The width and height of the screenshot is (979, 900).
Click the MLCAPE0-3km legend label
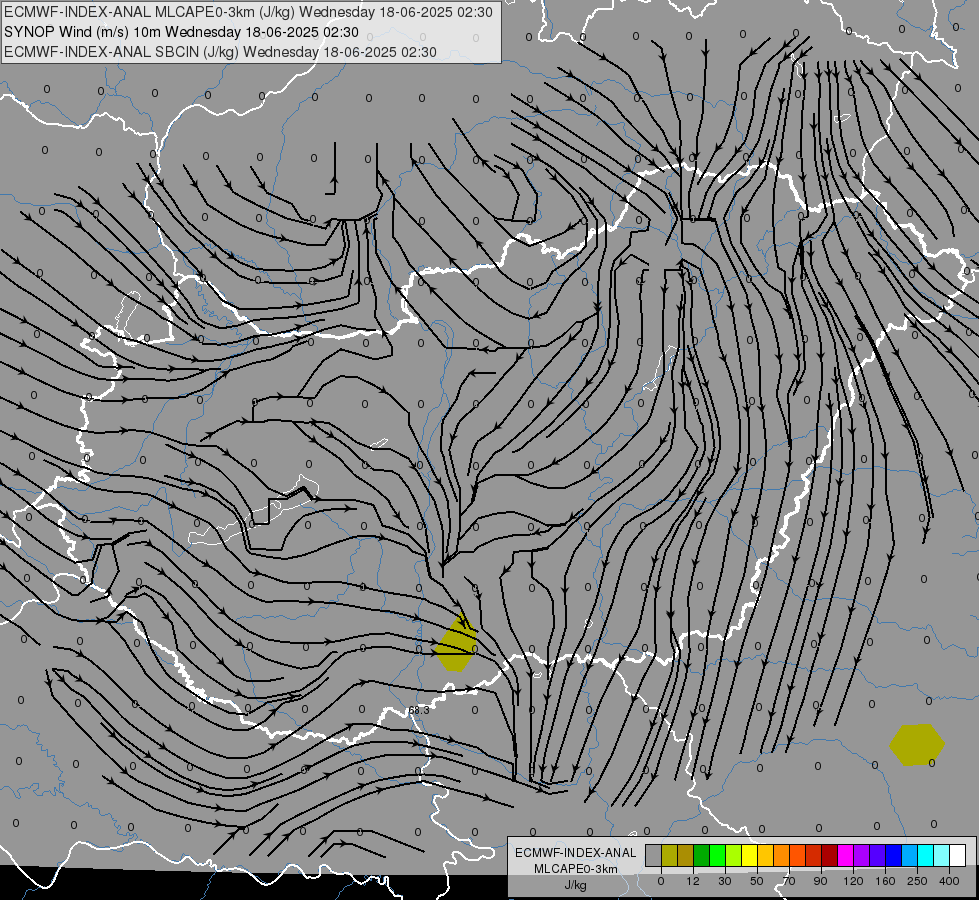(575, 869)
